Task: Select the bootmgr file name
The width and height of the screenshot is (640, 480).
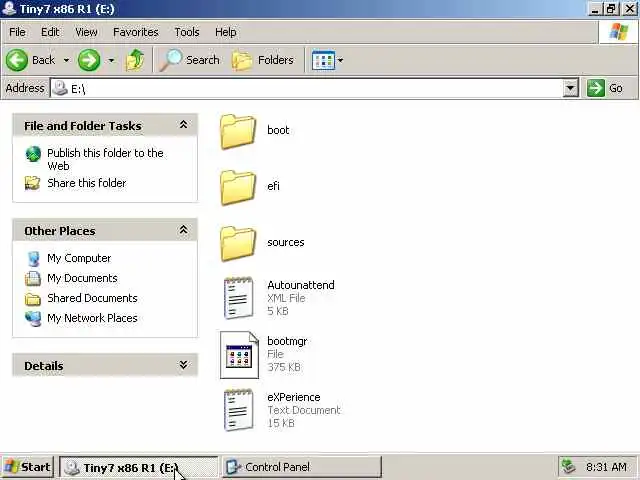Action: (287, 341)
